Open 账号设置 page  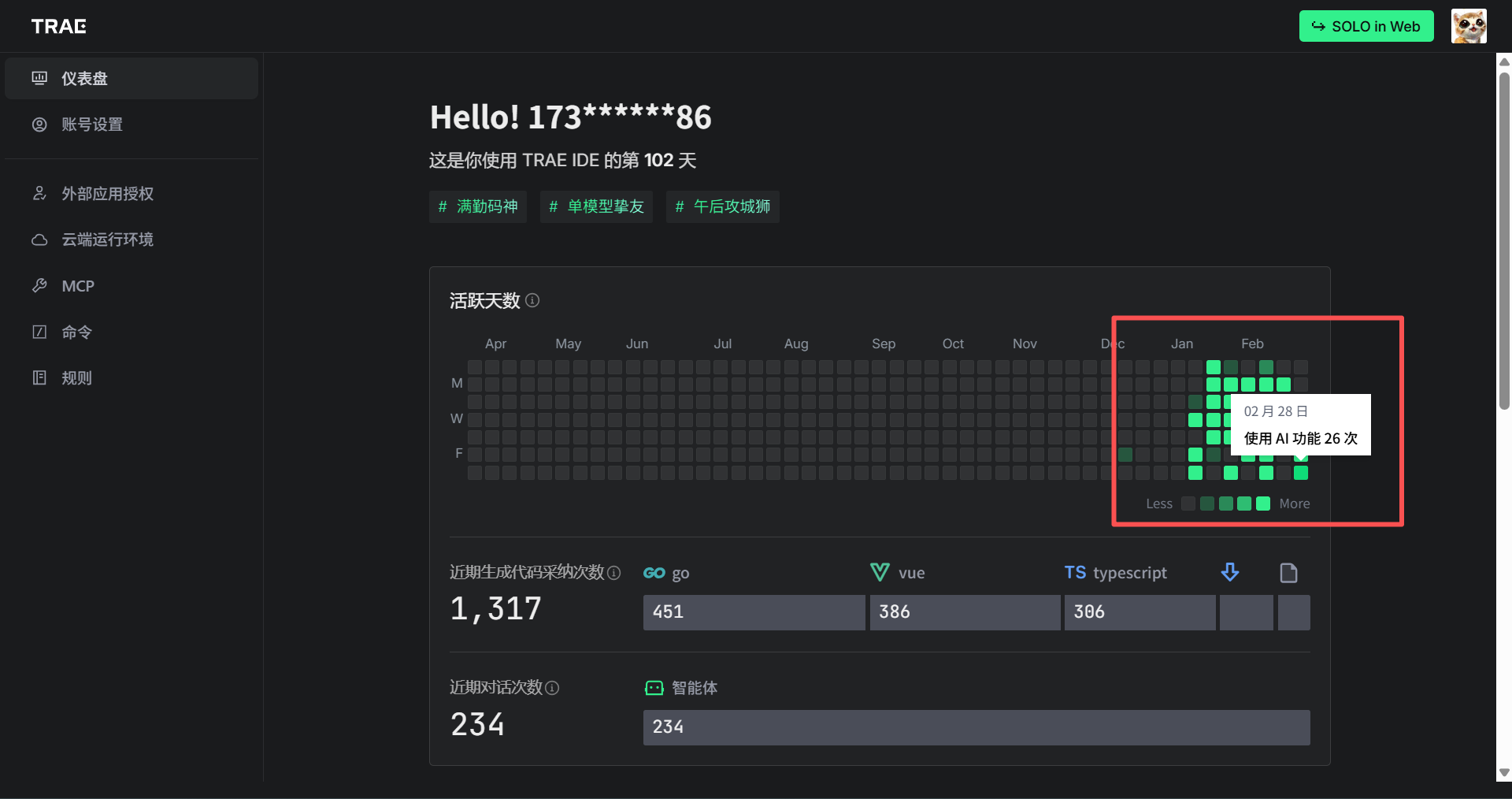132,124
